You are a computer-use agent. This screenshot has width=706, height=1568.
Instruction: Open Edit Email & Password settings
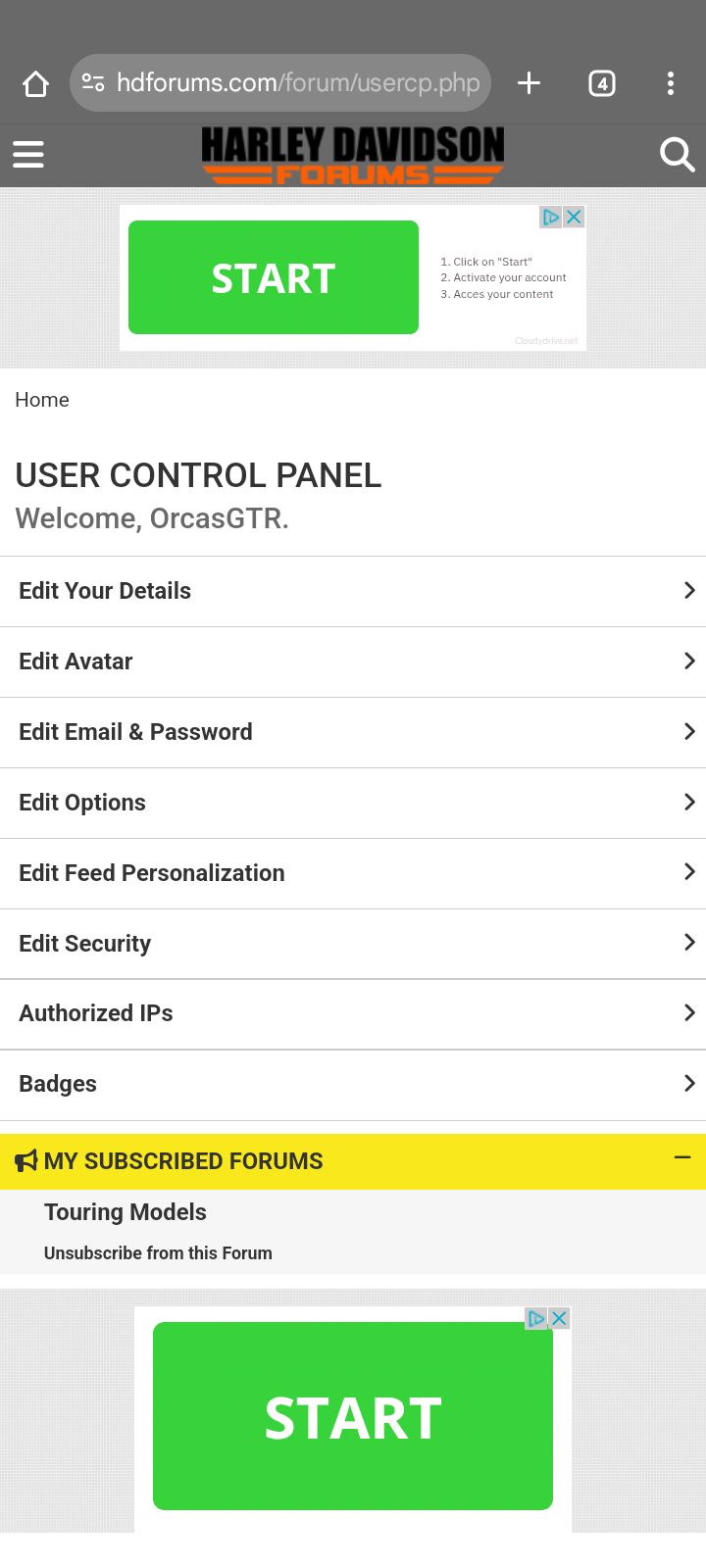[353, 731]
